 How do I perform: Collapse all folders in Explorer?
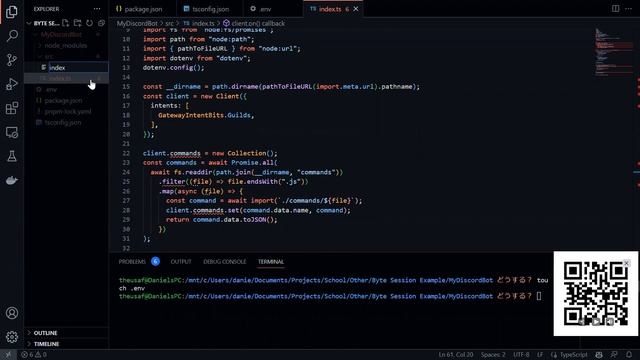[x=101, y=23]
